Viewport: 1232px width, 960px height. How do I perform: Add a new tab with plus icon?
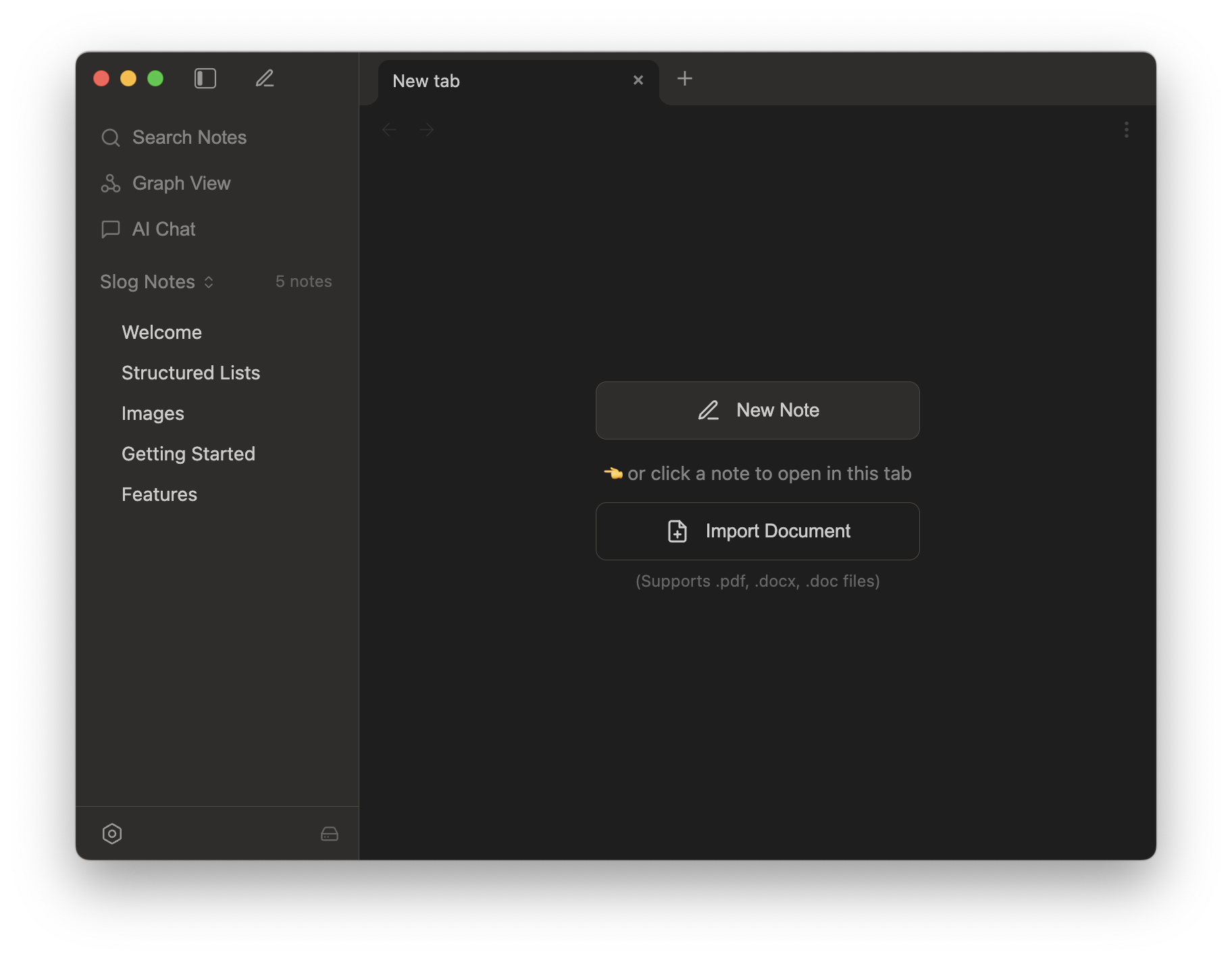[685, 78]
